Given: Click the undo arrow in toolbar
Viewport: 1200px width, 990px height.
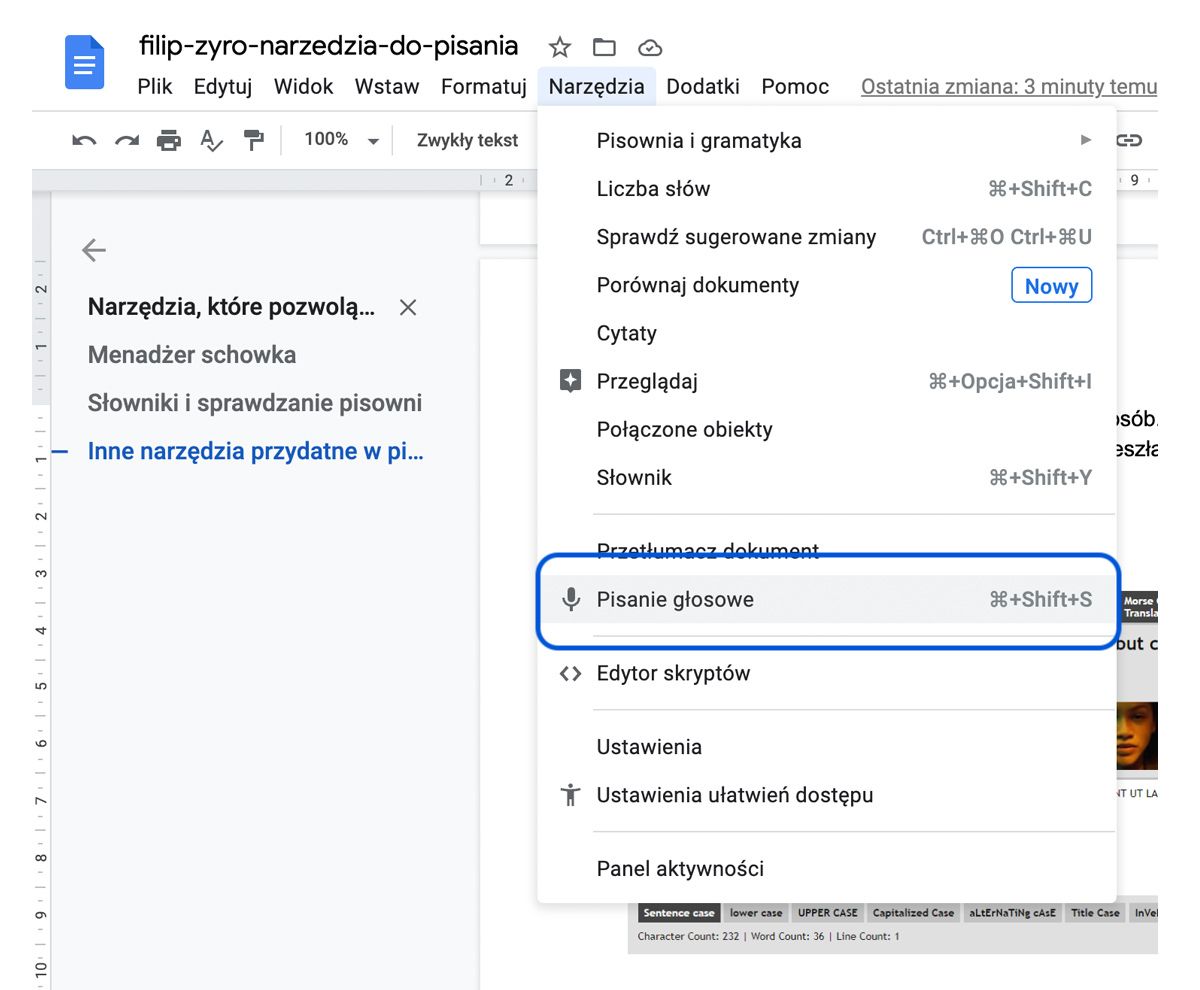Looking at the screenshot, I should coord(84,141).
